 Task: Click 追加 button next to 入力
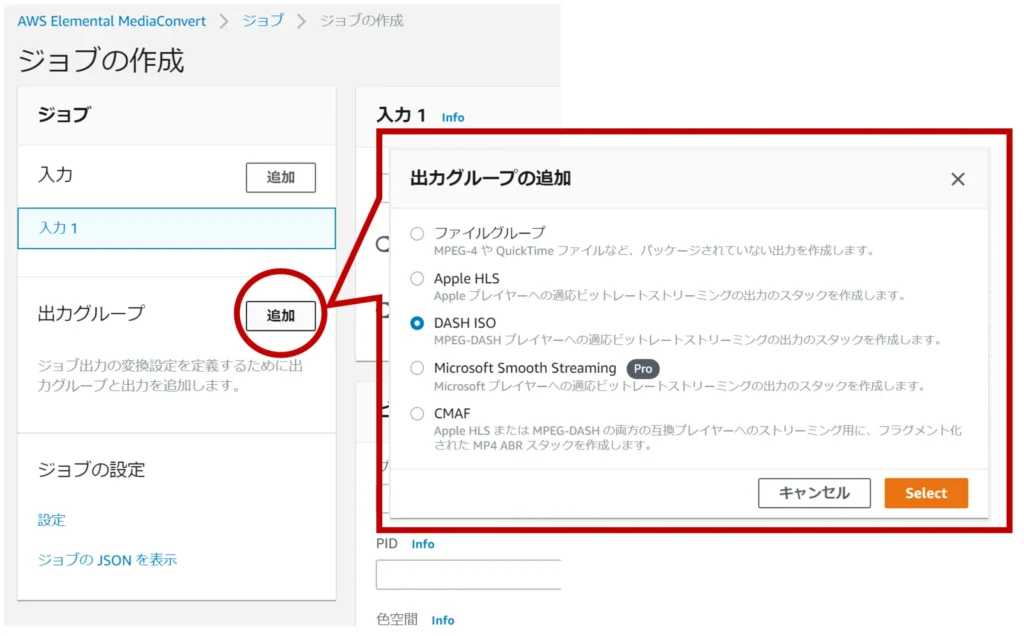[281, 178]
